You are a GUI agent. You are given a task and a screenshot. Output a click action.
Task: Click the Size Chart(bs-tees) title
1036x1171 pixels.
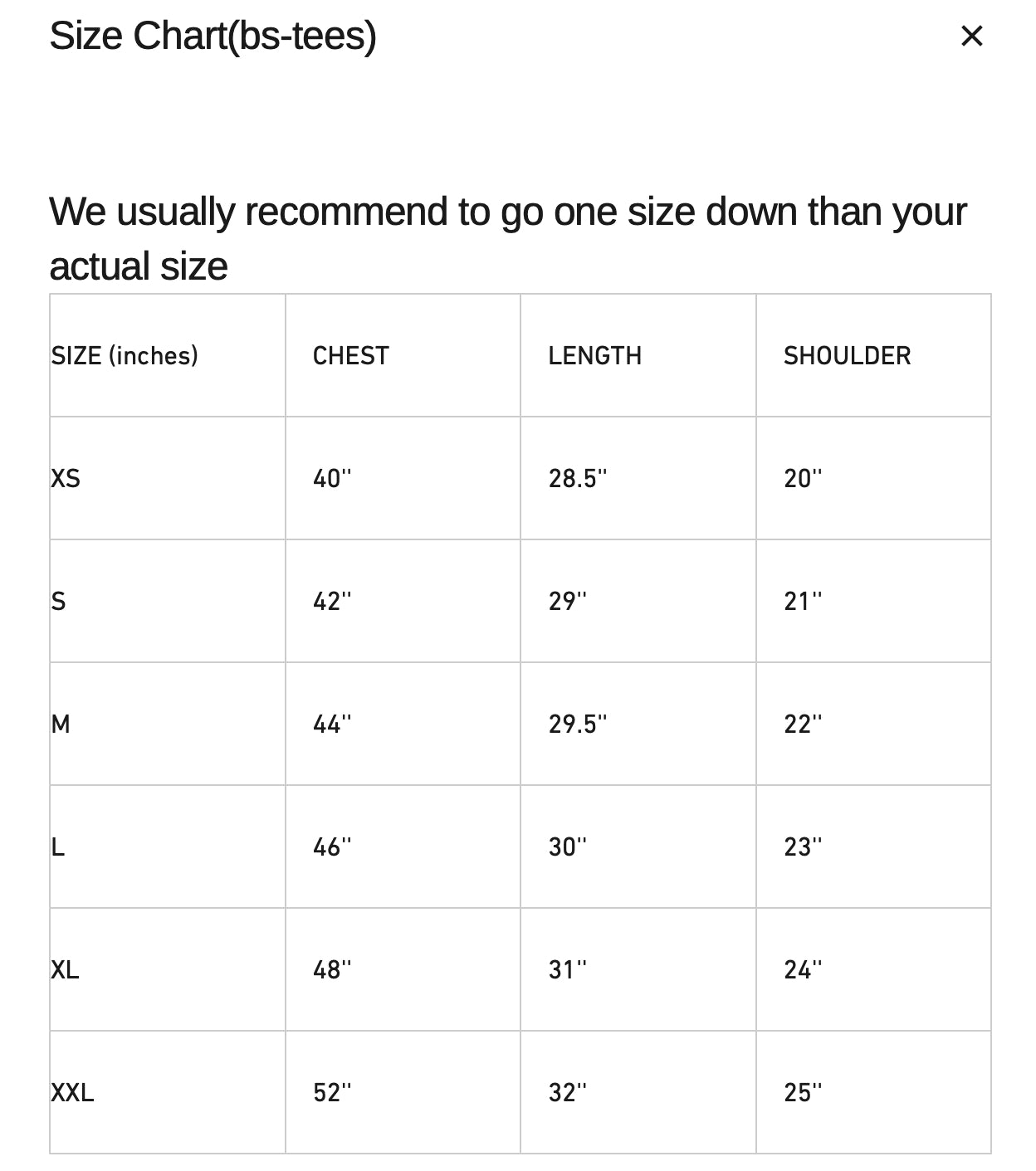213,36
